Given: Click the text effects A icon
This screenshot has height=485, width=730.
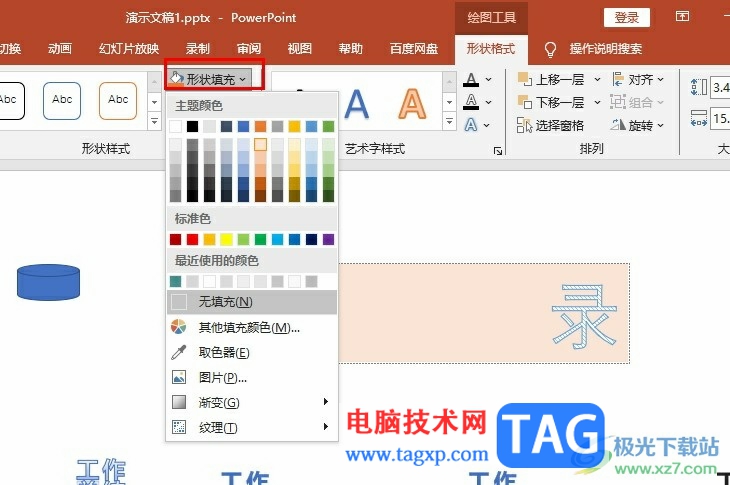Looking at the screenshot, I should click(x=471, y=125).
